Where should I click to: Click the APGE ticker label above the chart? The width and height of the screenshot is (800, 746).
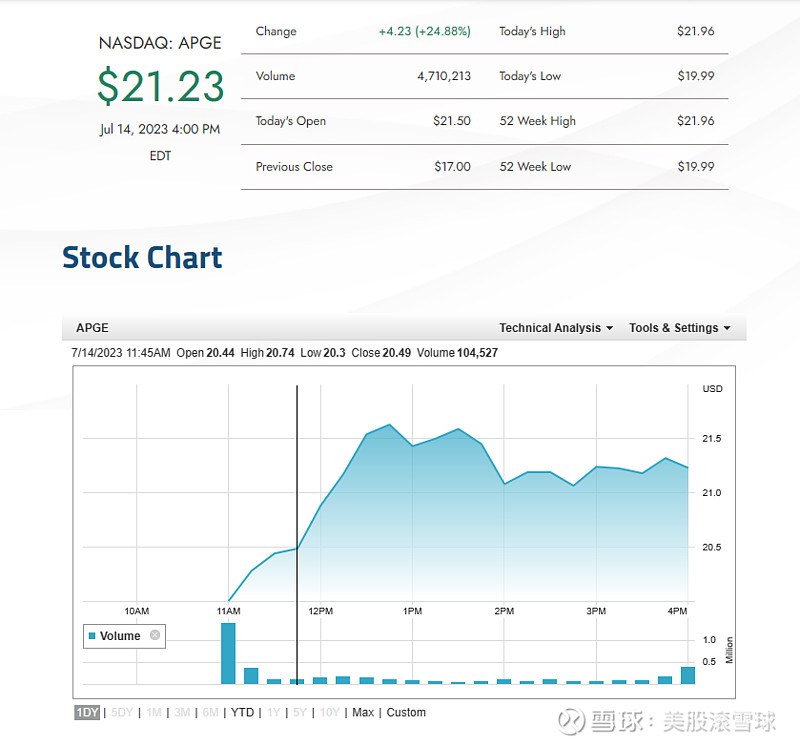pos(92,327)
